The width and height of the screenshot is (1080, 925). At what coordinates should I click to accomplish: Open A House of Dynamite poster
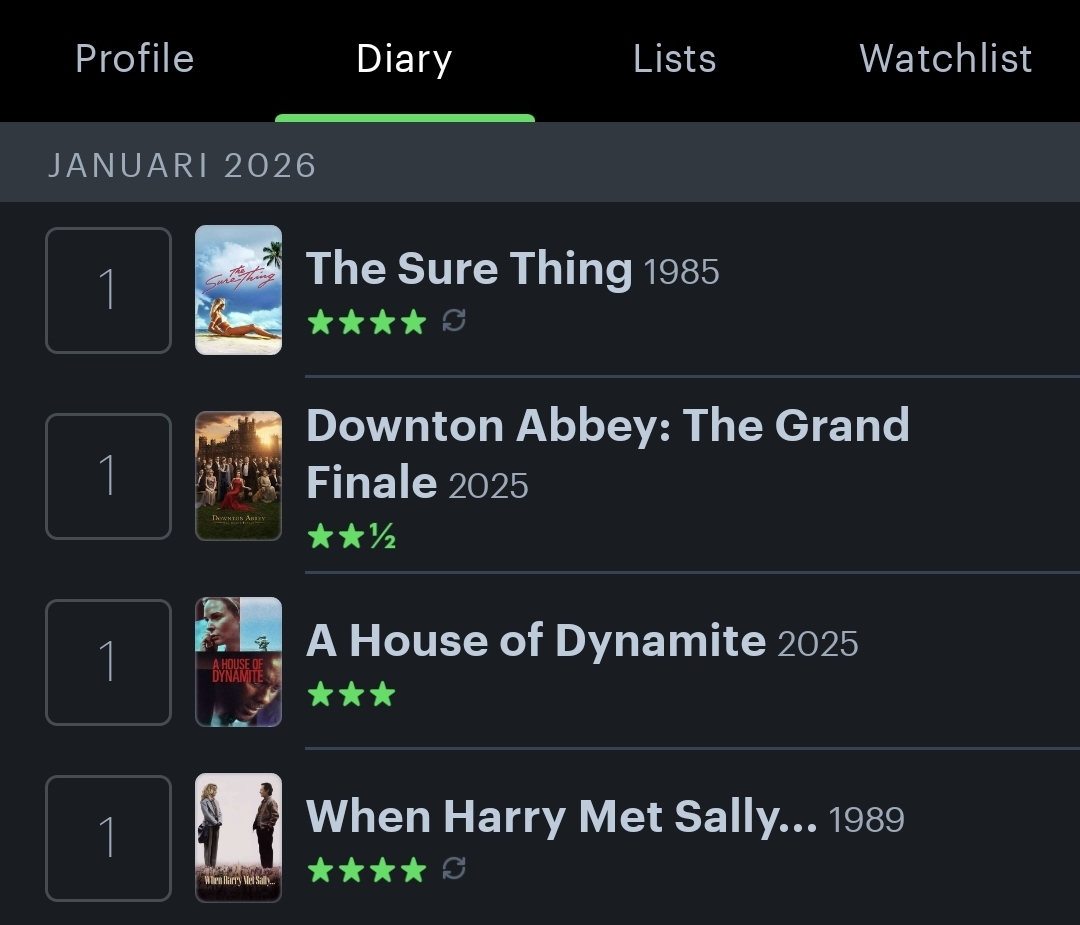click(x=238, y=662)
